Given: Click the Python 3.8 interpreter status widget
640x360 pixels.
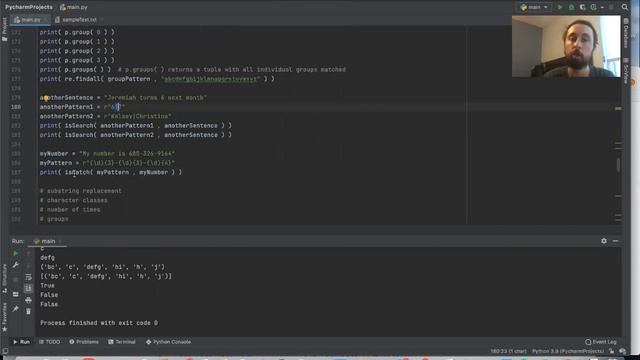Looking at the screenshot, I should pos(568,351).
